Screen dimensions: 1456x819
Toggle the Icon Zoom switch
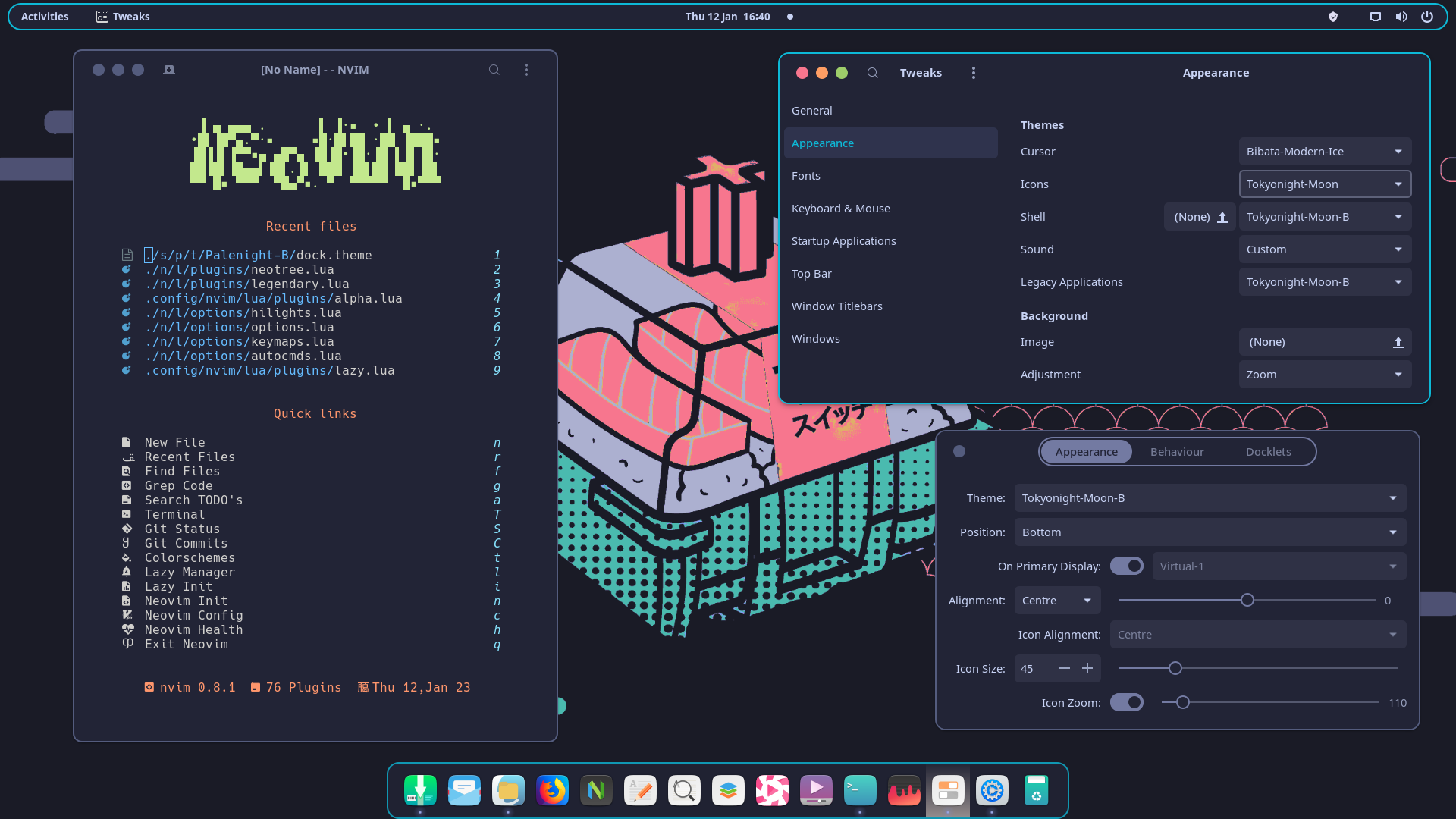tap(1127, 702)
